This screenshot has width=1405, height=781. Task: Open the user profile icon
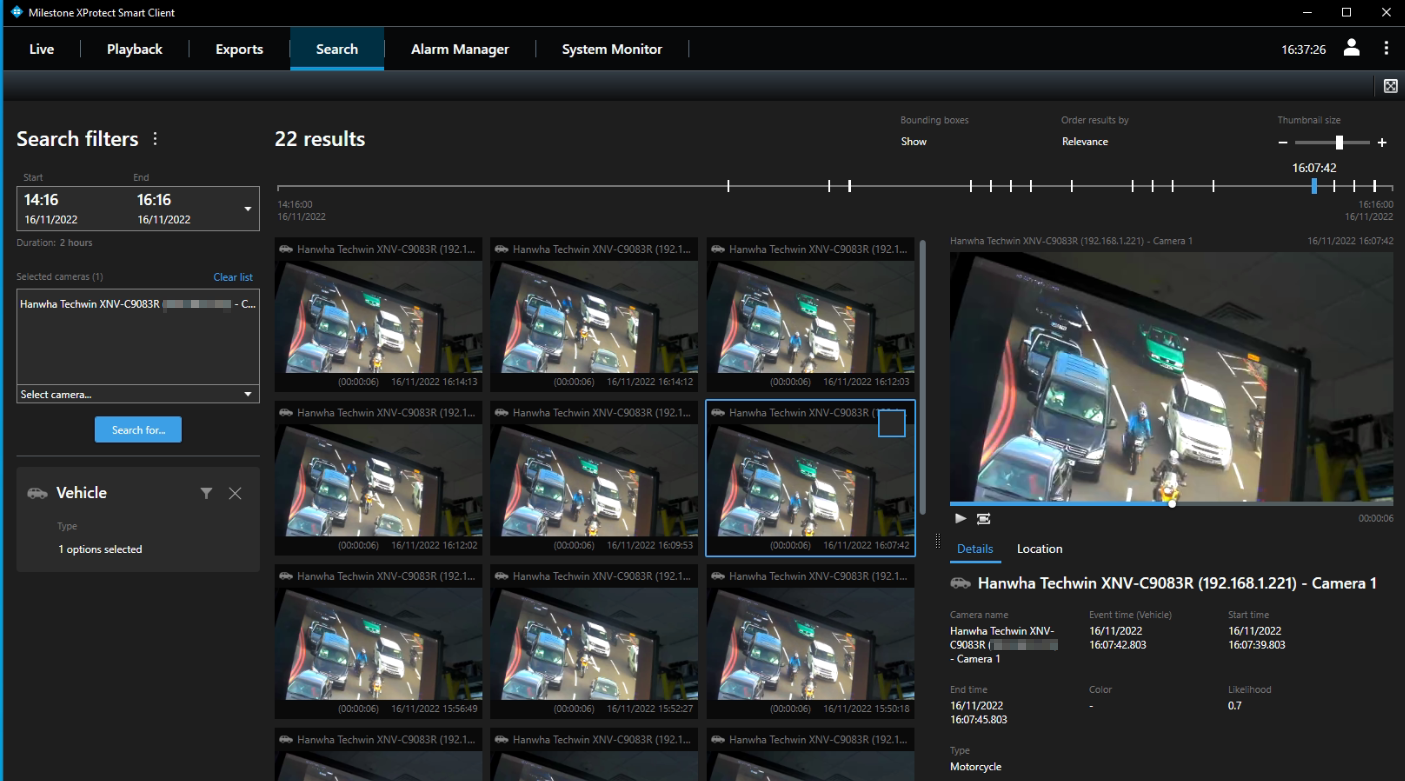tap(1351, 48)
